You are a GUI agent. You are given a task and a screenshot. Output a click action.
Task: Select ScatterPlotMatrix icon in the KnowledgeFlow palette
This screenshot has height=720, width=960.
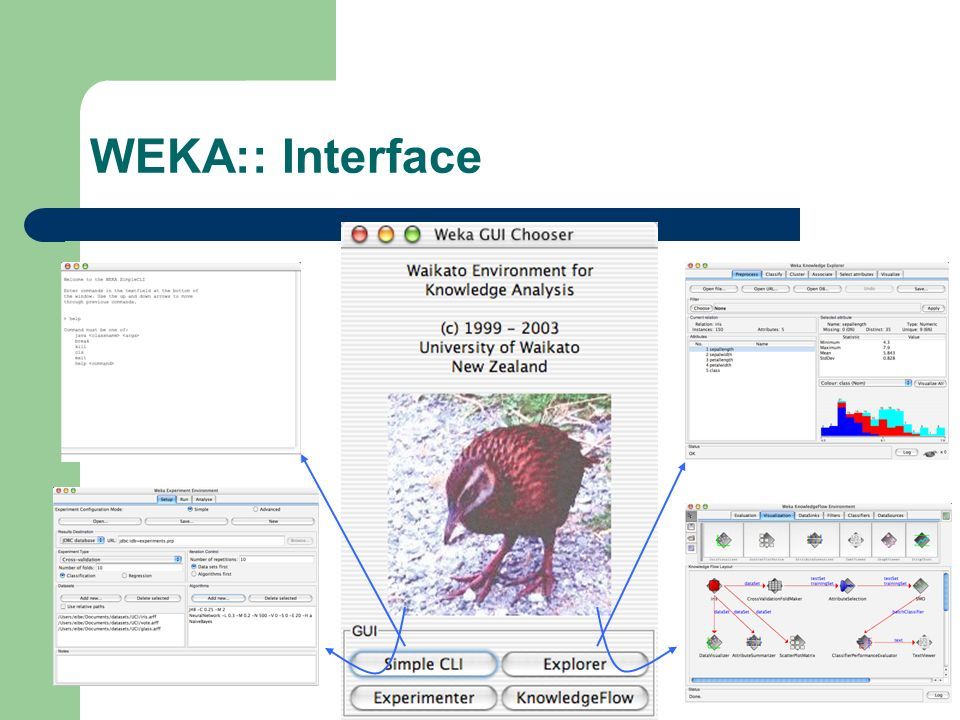pyautogui.click(x=767, y=540)
